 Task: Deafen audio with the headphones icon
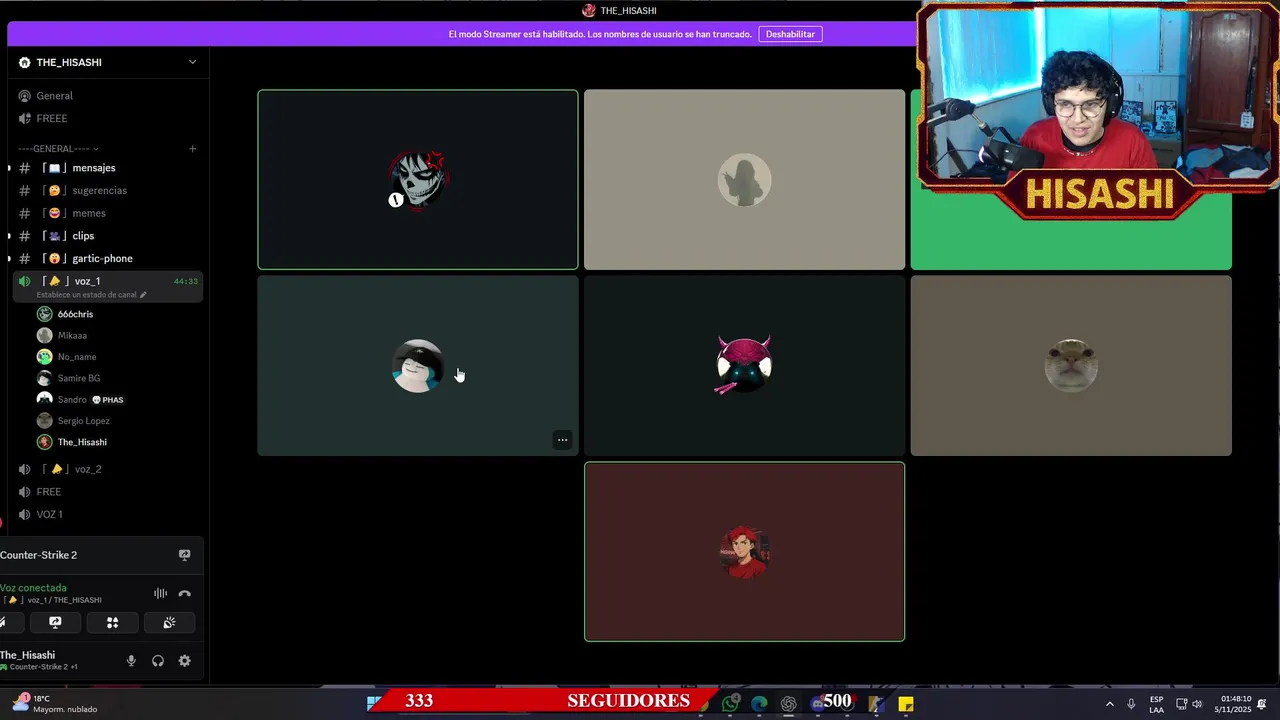tap(158, 661)
